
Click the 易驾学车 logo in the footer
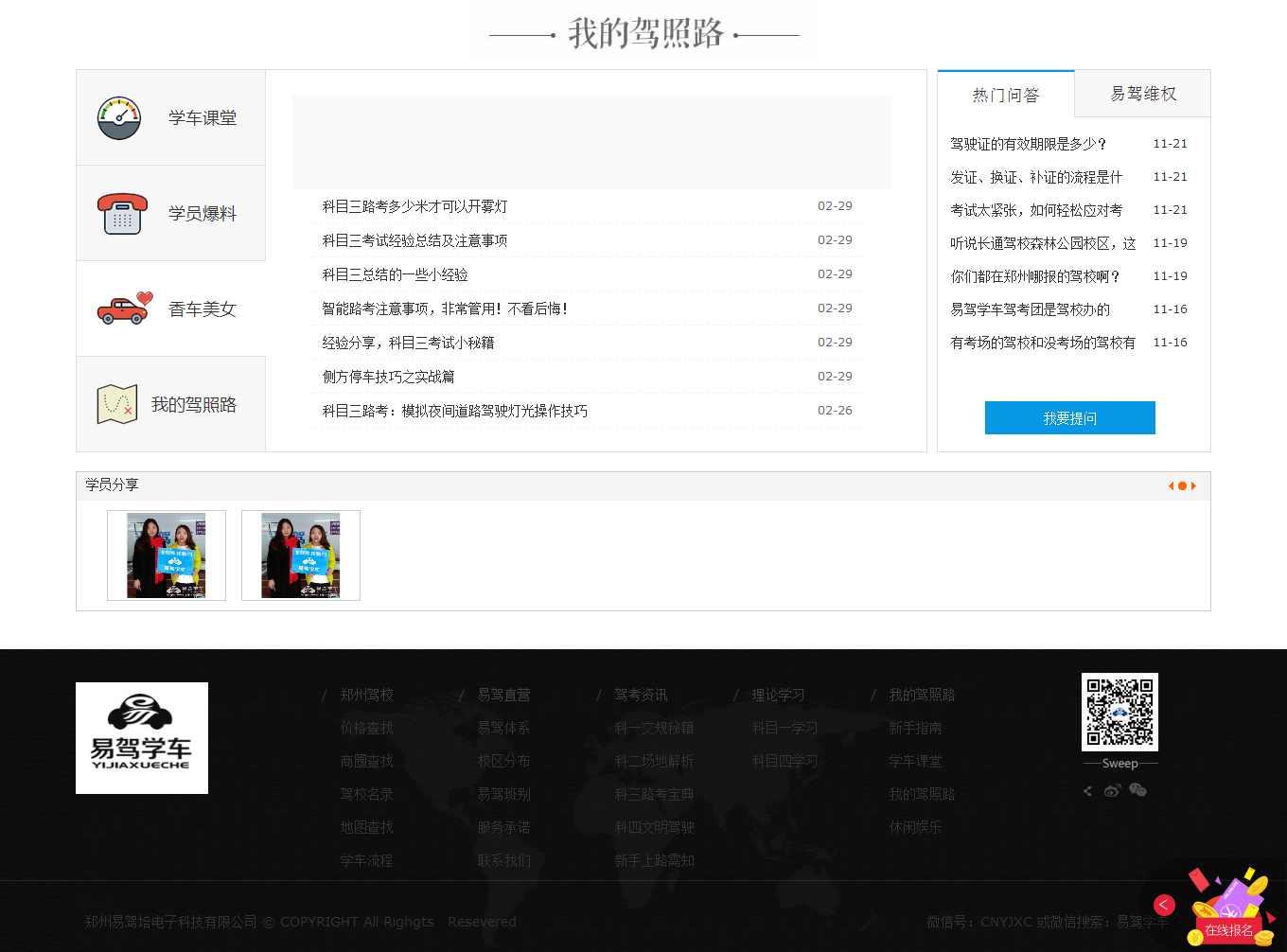[x=141, y=737]
